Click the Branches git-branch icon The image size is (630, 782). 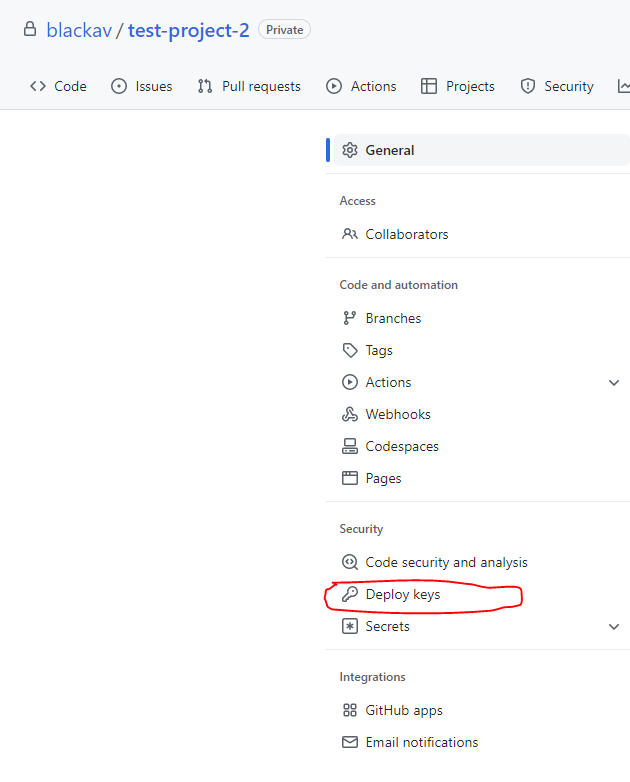(350, 318)
